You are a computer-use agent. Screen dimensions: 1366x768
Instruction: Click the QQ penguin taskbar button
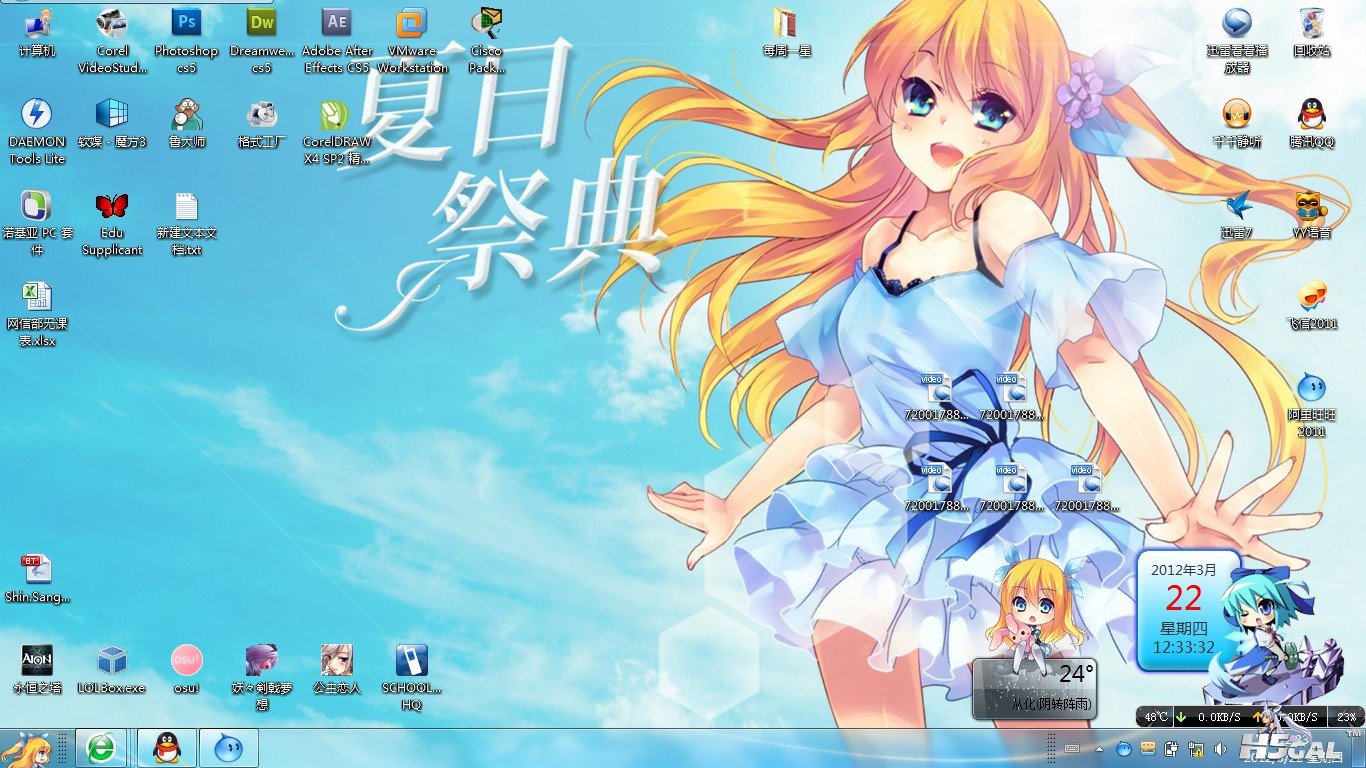[x=167, y=748]
